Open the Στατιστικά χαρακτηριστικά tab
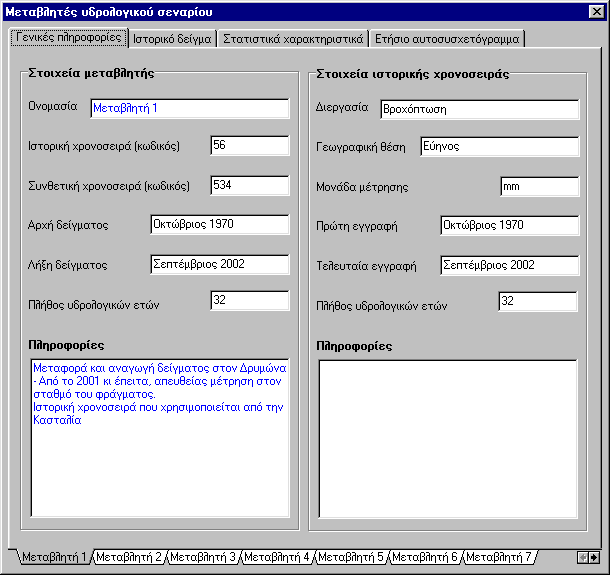This screenshot has width=610, height=575. (293, 39)
